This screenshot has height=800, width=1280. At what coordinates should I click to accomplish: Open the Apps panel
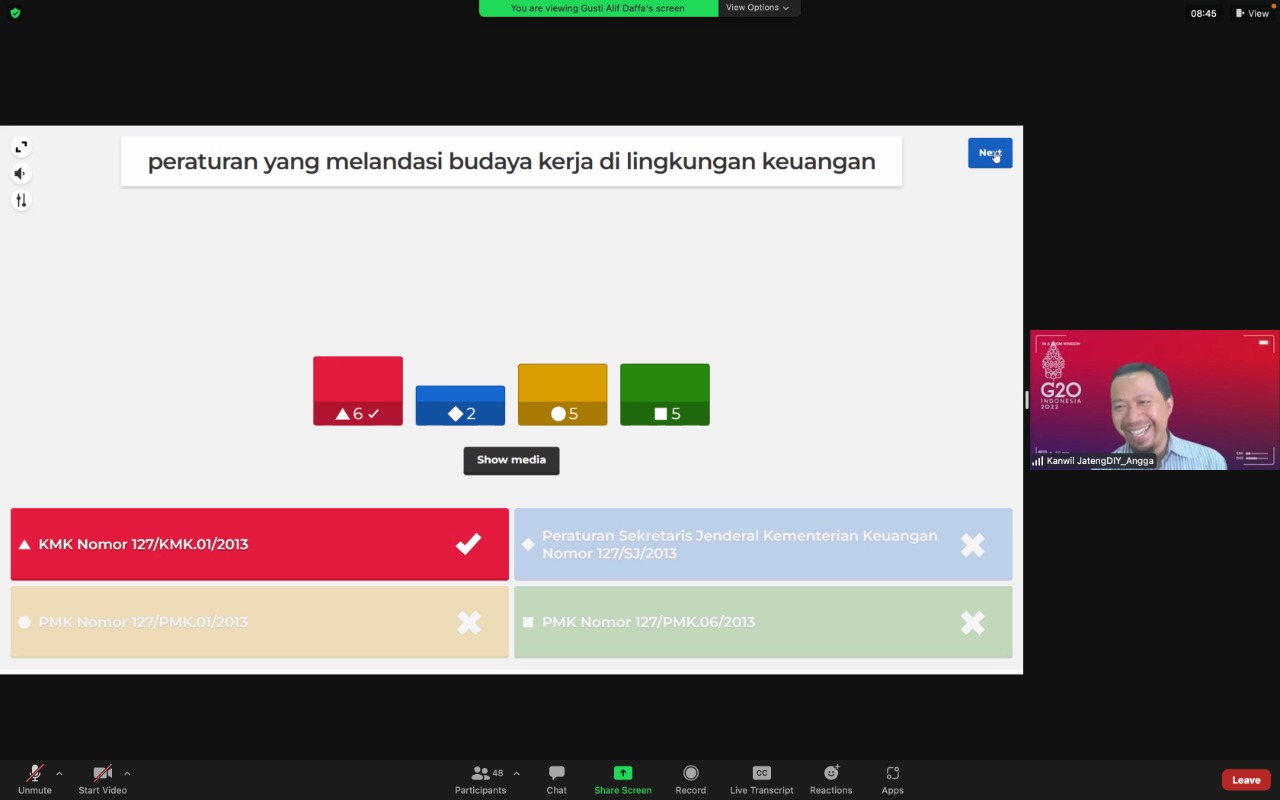892,779
